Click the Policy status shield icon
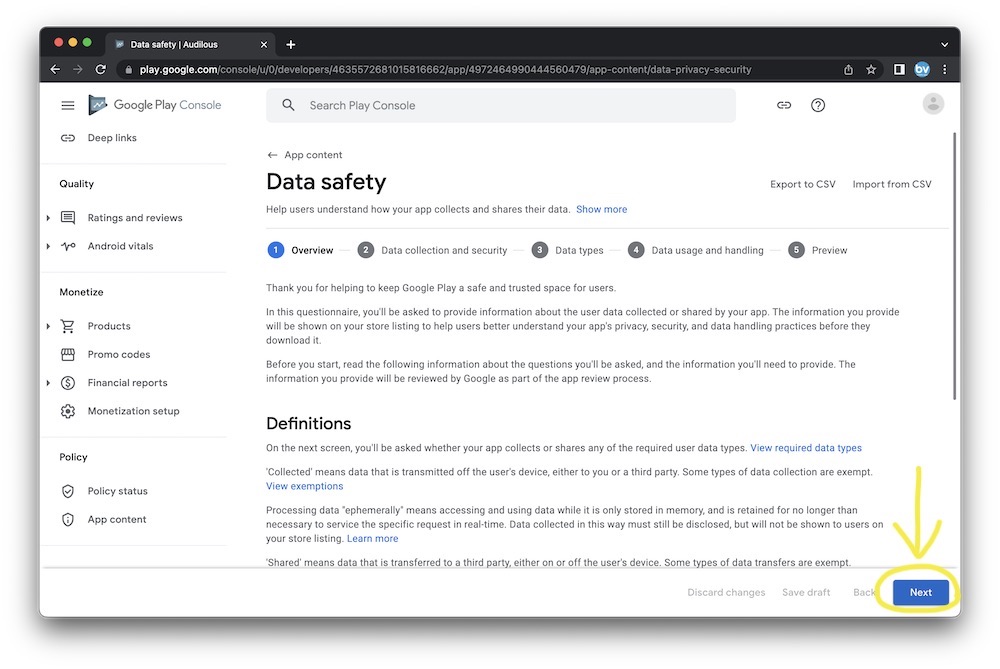 click(68, 491)
